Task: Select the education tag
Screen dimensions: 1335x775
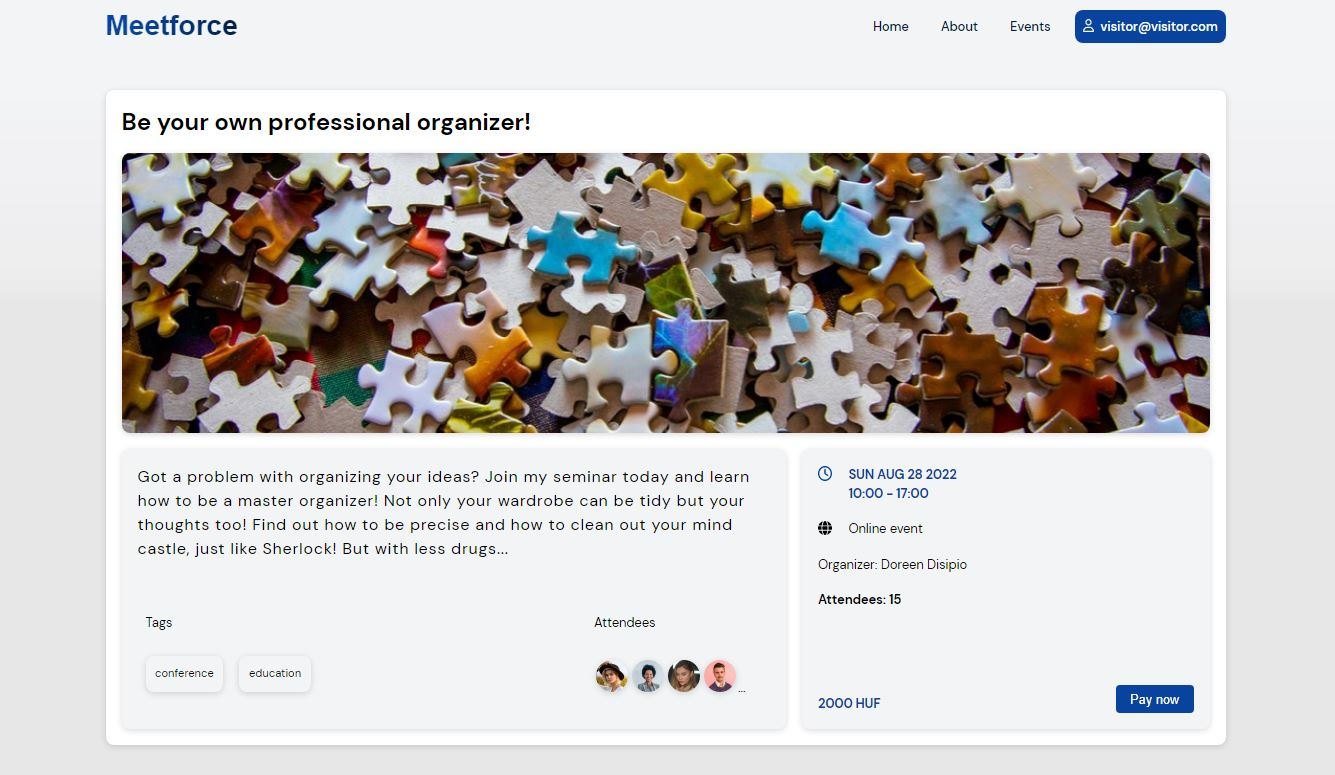Action: coord(275,673)
